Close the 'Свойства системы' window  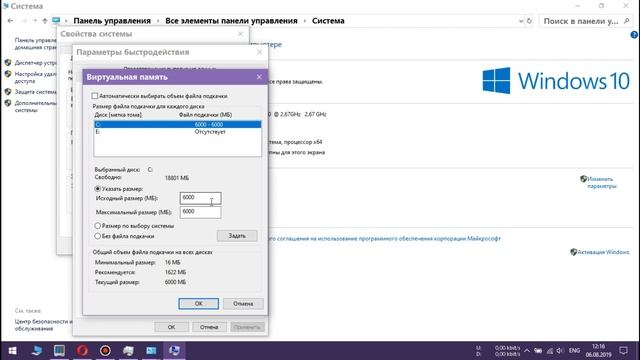click(x=240, y=34)
